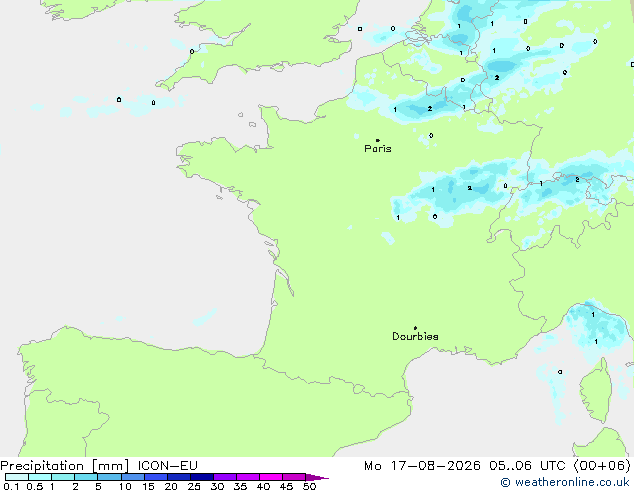The height and width of the screenshot is (490, 634).
Task: Pick the 30–35 mm purple legend swatch
Action: click(225, 477)
